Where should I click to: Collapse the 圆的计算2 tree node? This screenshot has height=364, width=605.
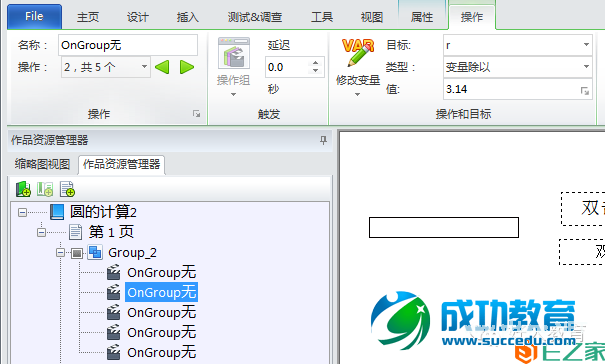23,212
